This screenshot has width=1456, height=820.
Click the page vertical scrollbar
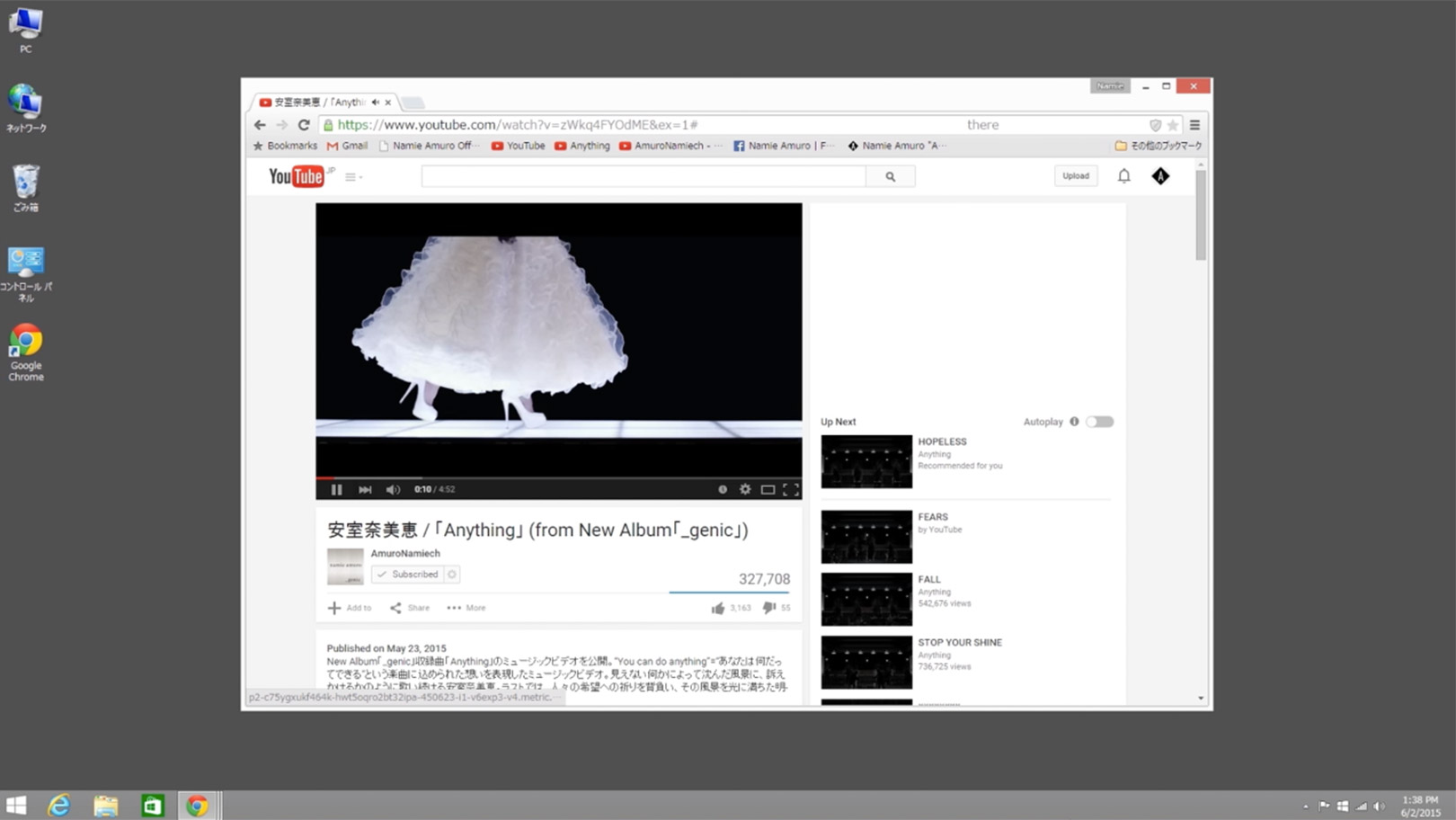click(x=1201, y=216)
